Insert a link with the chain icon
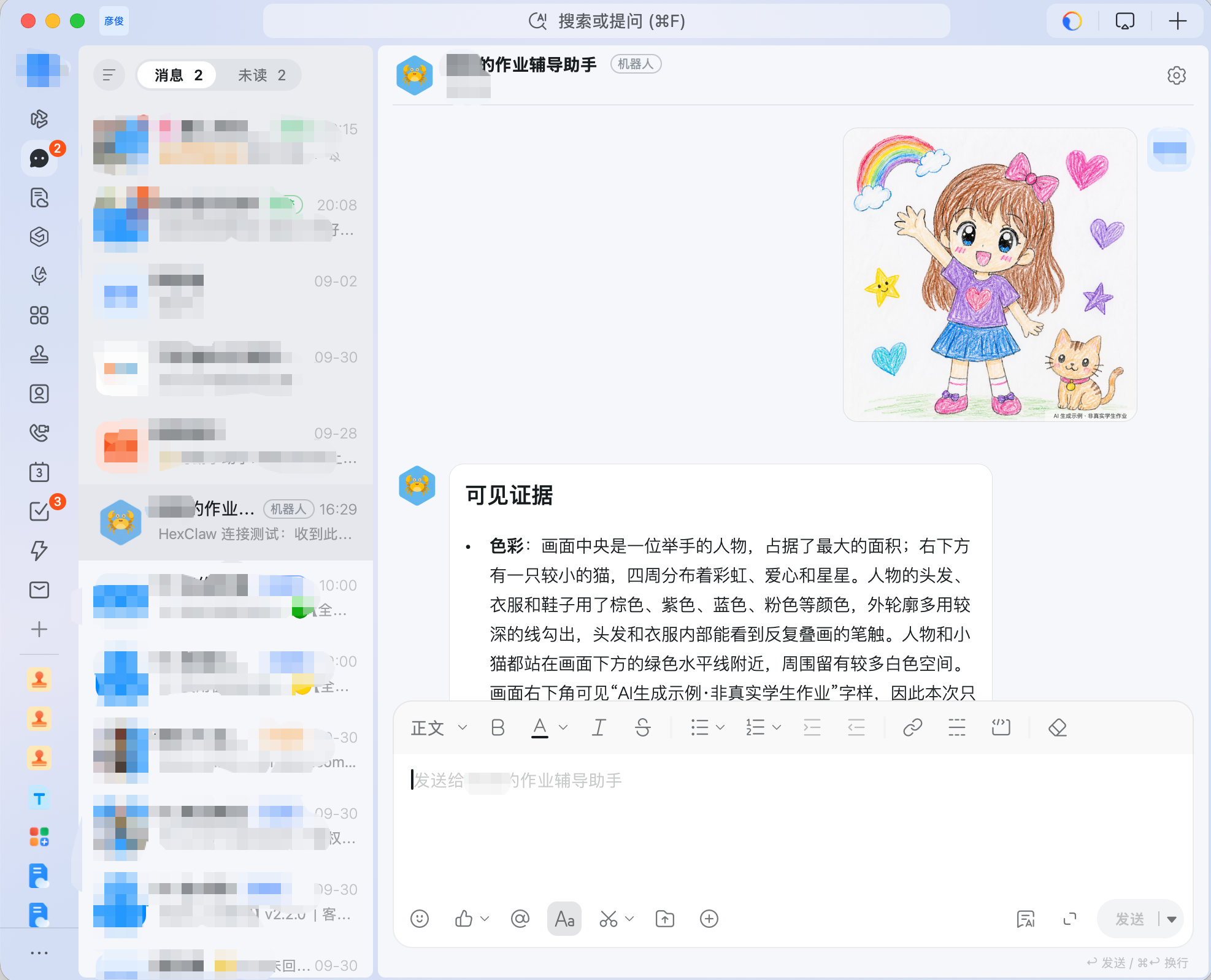This screenshot has height=980, width=1211. coord(912,728)
